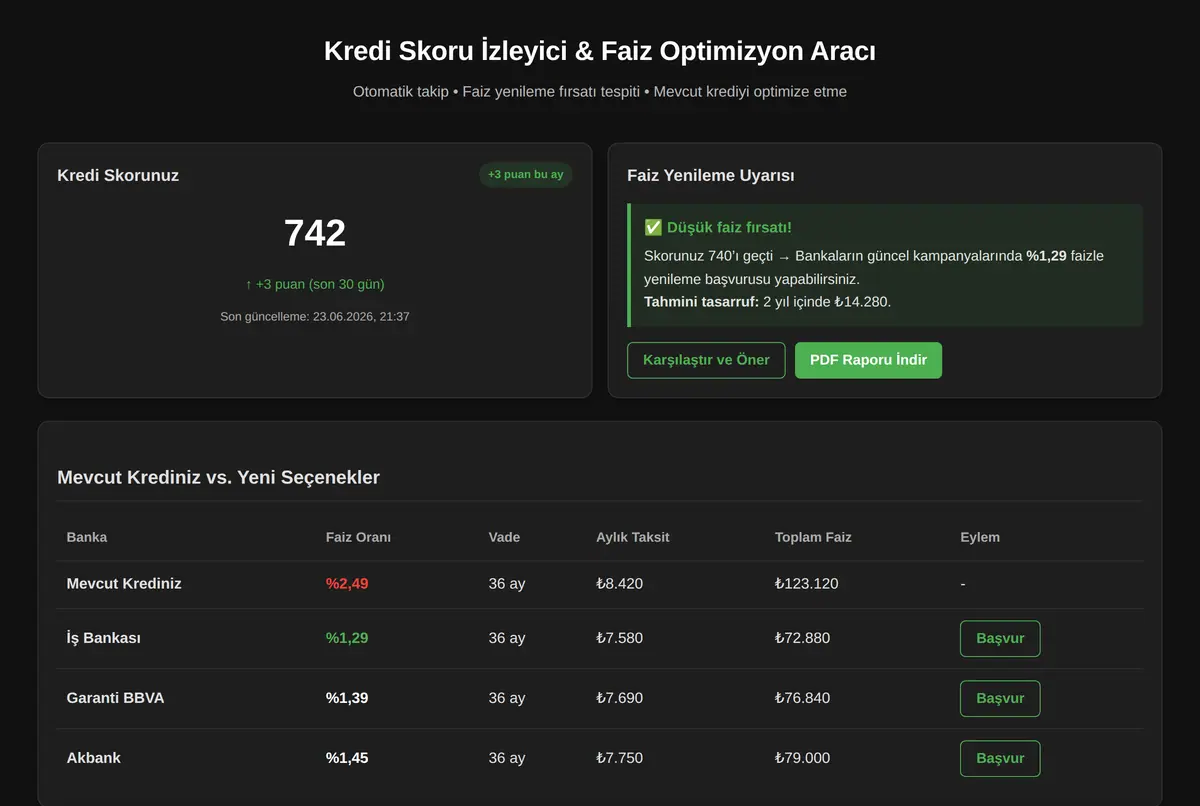Click the green checkmark icon in alert
Screen dimensions: 1200x806
653,228
